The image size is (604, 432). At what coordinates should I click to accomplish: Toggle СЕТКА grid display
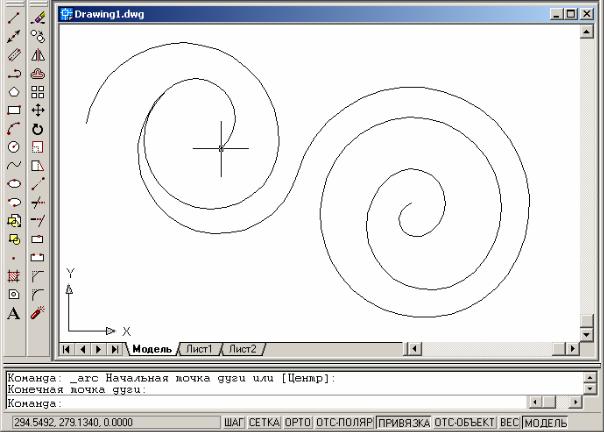pos(264,422)
